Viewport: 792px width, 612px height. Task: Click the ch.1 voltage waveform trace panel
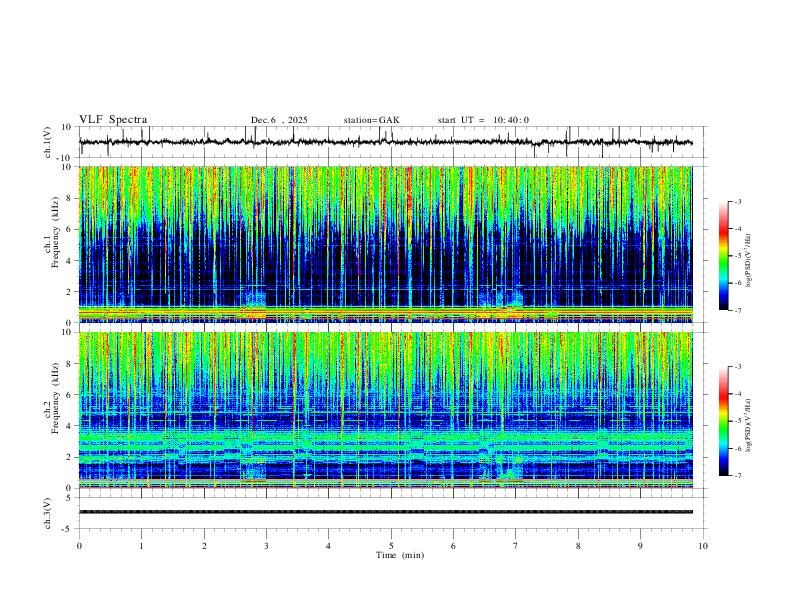tap(391, 142)
